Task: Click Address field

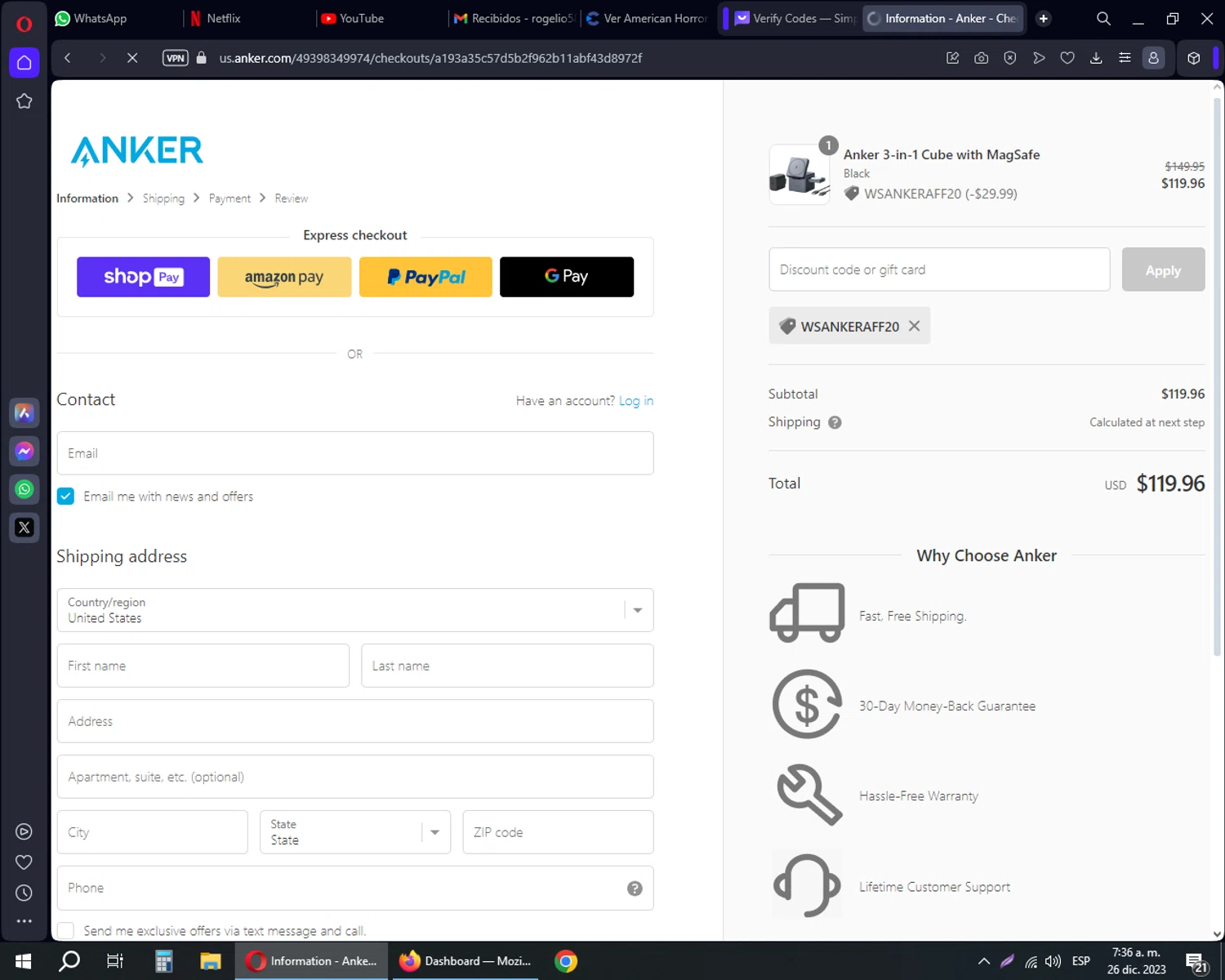Action: [x=355, y=721]
